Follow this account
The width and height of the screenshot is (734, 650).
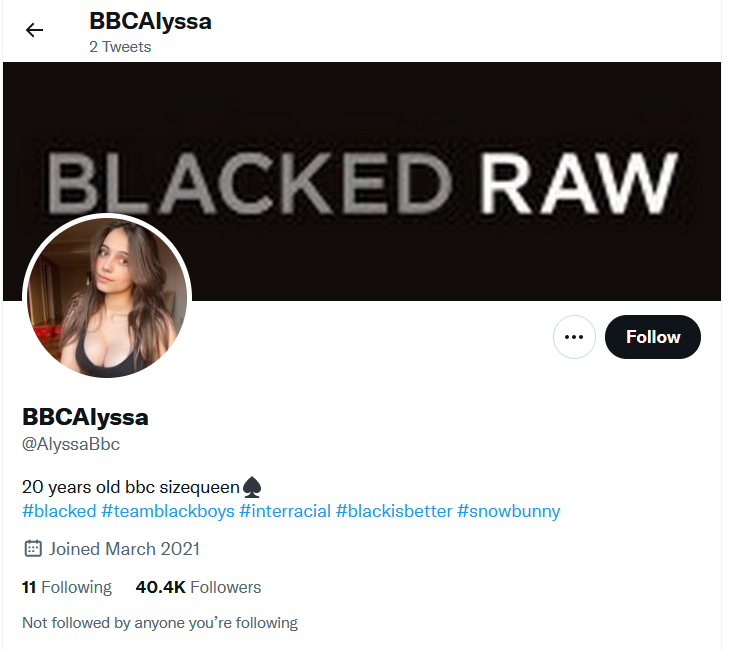coord(653,337)
